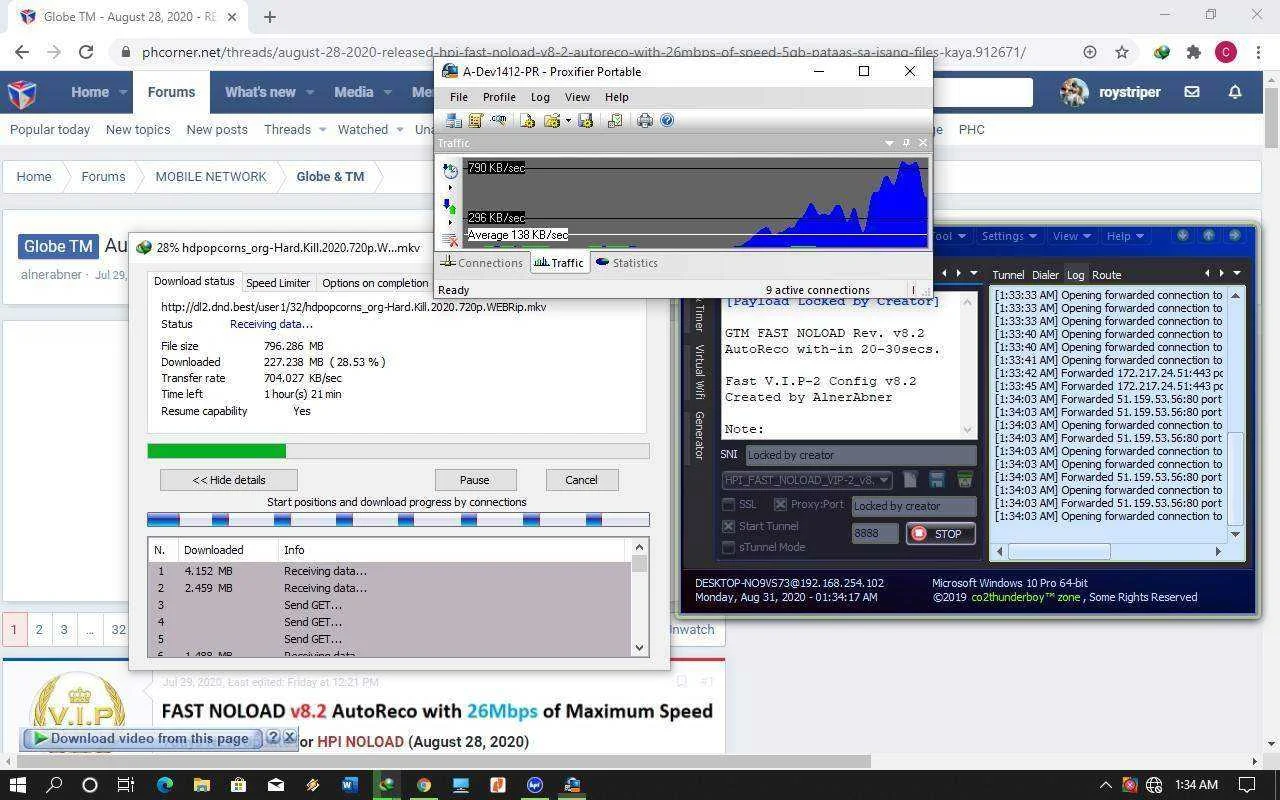
Task: Select Generator vertical tab
Action: pyautogui.click(x=700, y=436)
